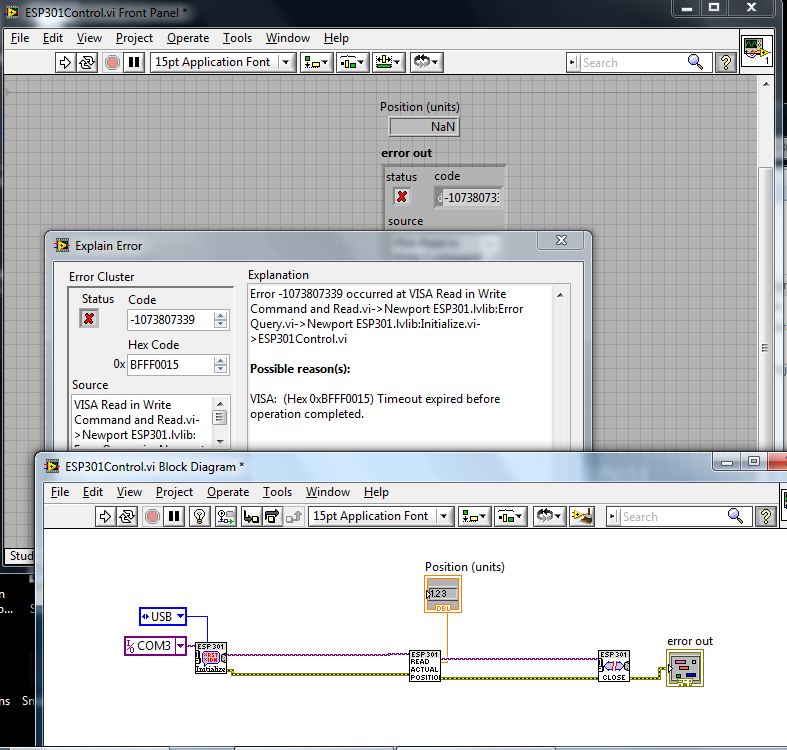787x750 pixels.
Task: Open Distribute Objects menu in Block Diagram
Action: pyautogui.click(x=510, y=516)
